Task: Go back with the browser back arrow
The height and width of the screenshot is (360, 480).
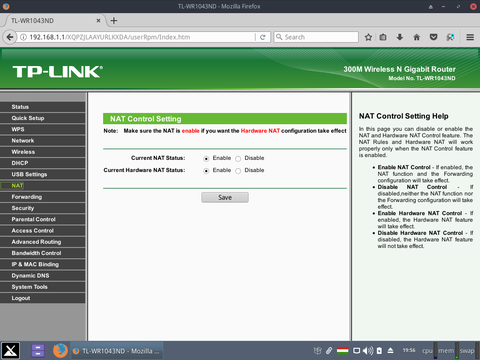Action: click(x=10, y=37)
